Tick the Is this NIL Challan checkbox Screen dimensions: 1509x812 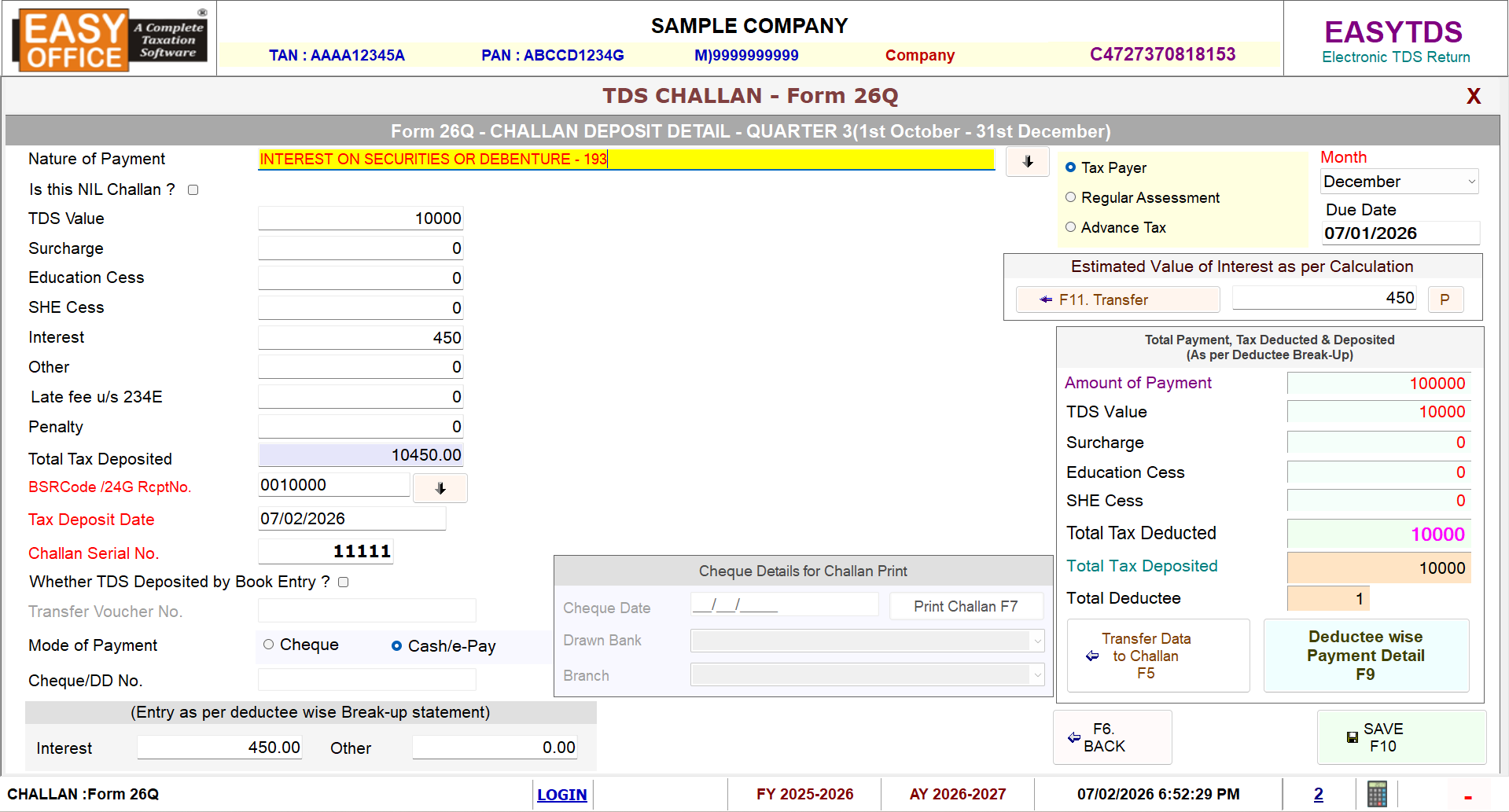[x=193, y=190]
